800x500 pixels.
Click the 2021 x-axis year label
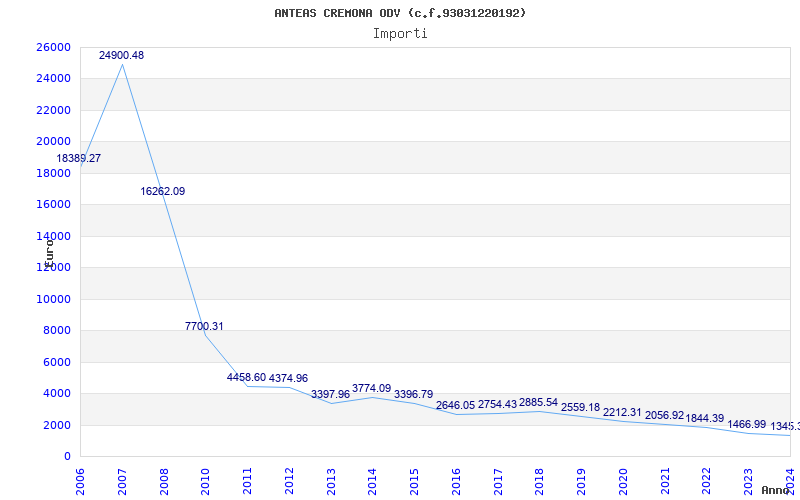click(665, 482)
